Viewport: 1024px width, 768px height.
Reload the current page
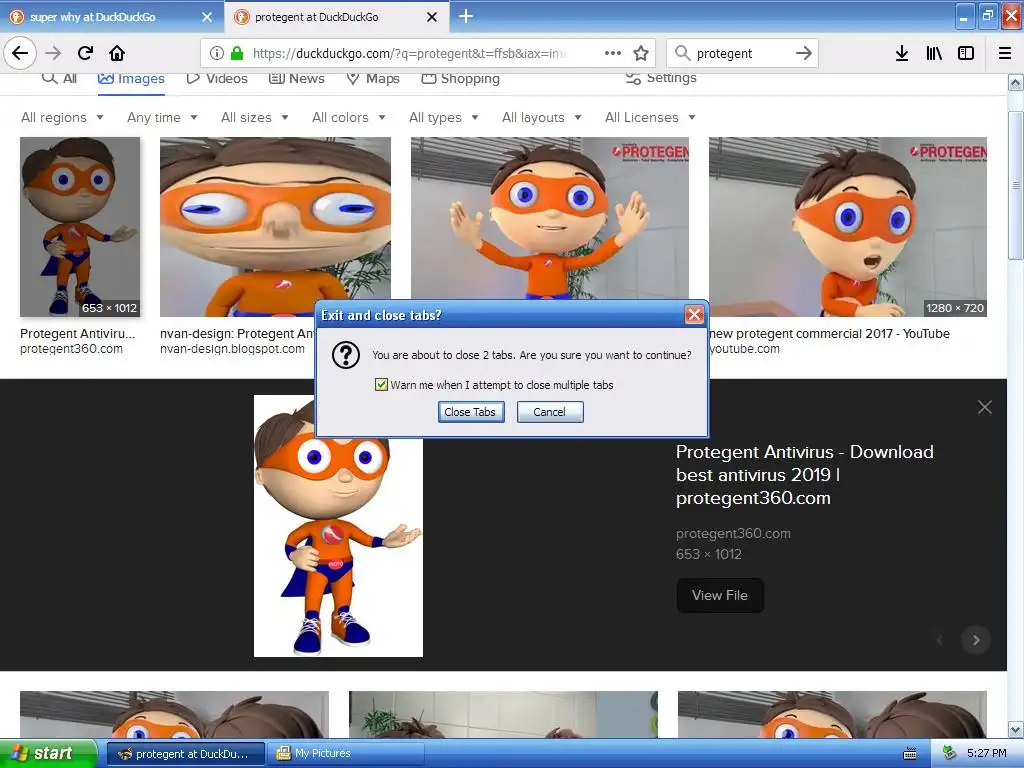[x=85, y=53]
